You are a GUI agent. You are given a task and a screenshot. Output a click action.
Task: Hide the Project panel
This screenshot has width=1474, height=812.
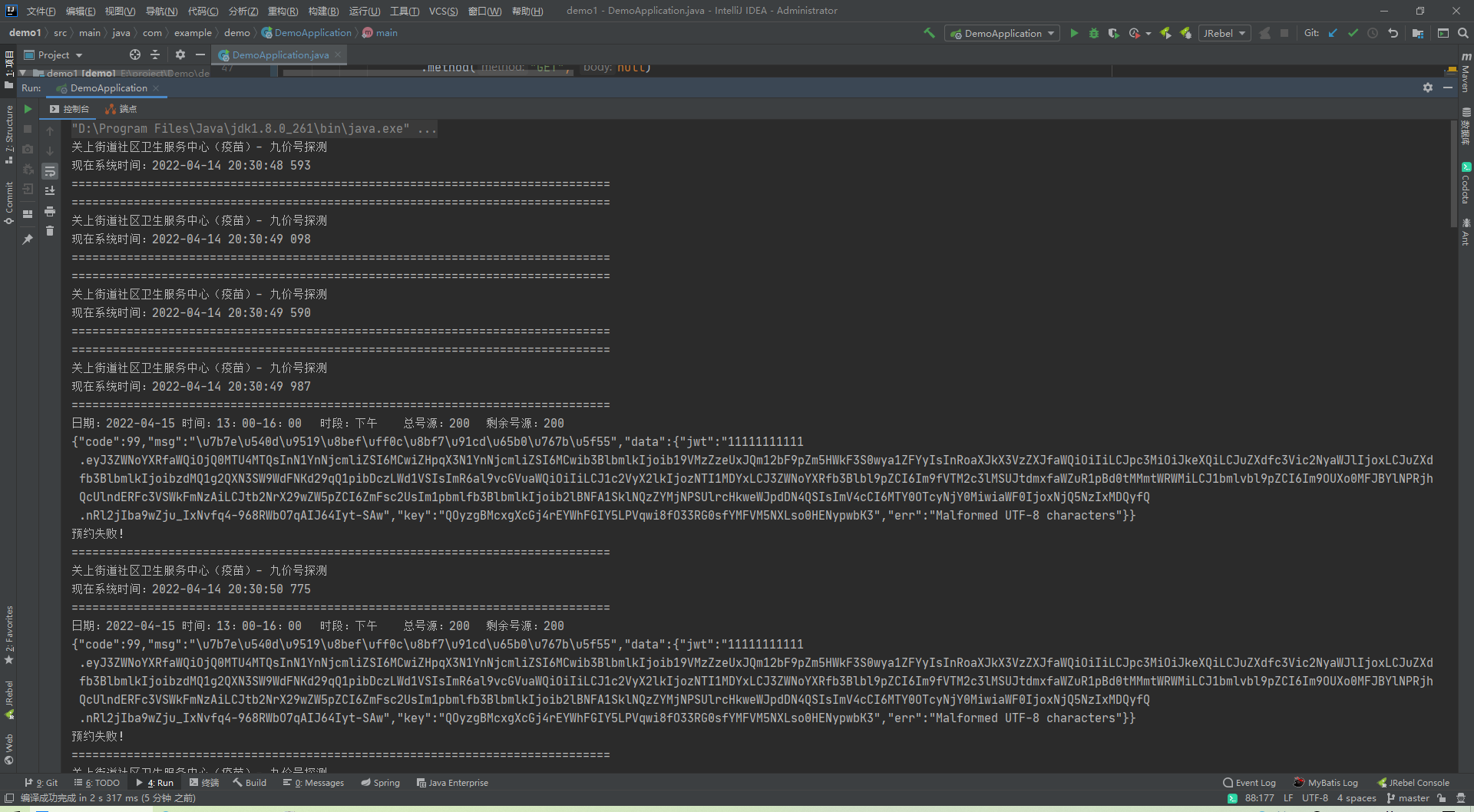click(x=200, y=54)
